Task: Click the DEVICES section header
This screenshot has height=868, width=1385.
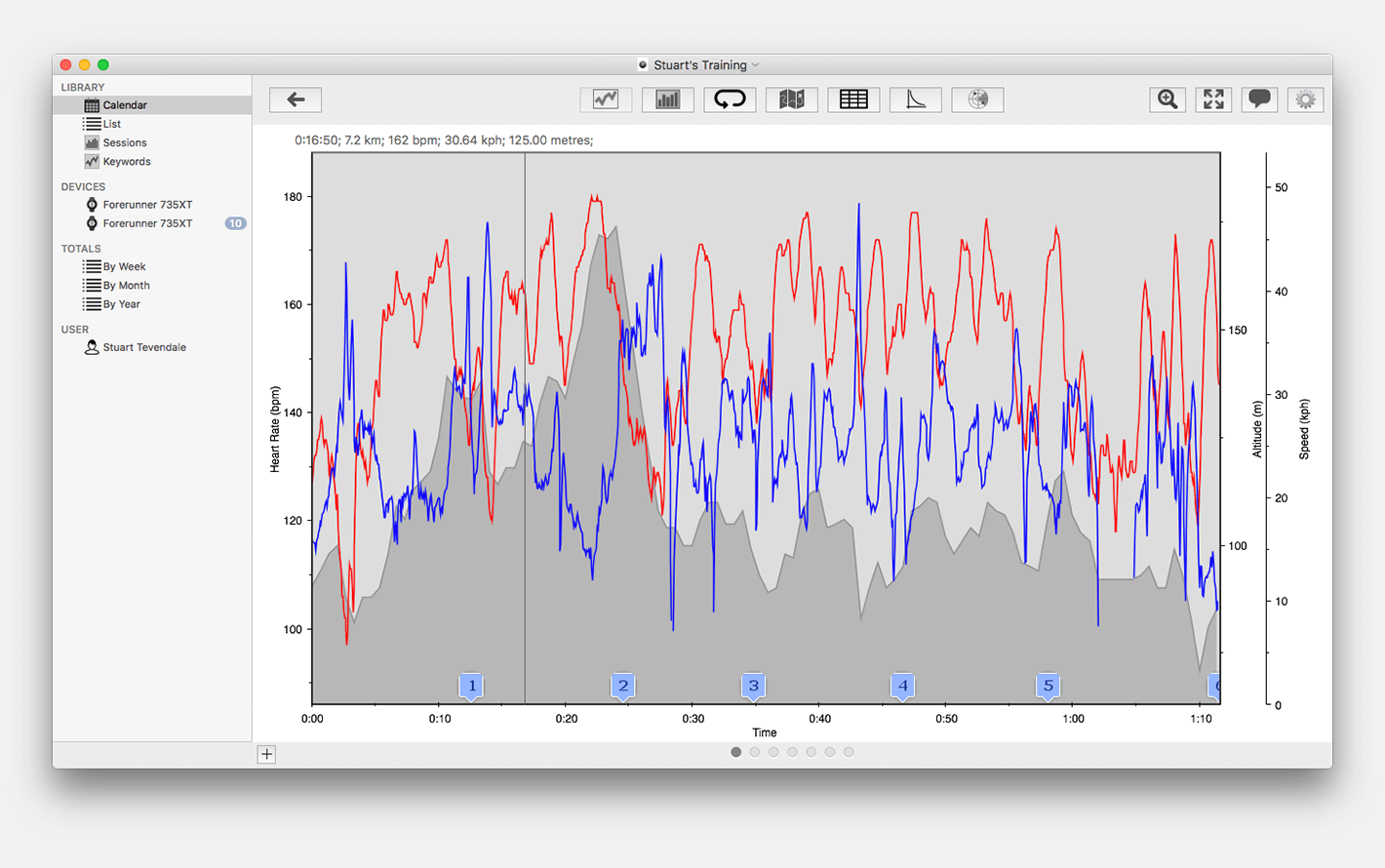Action: (84, 187)
